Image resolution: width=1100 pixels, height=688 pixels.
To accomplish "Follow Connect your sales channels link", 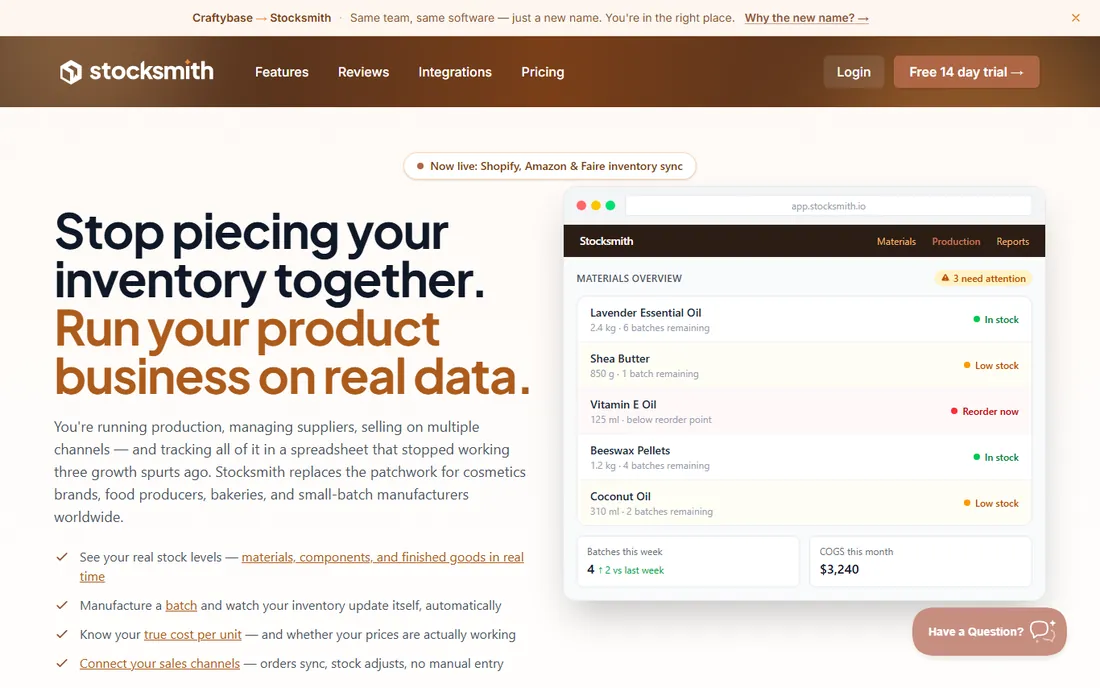I will tap(159, 663).
